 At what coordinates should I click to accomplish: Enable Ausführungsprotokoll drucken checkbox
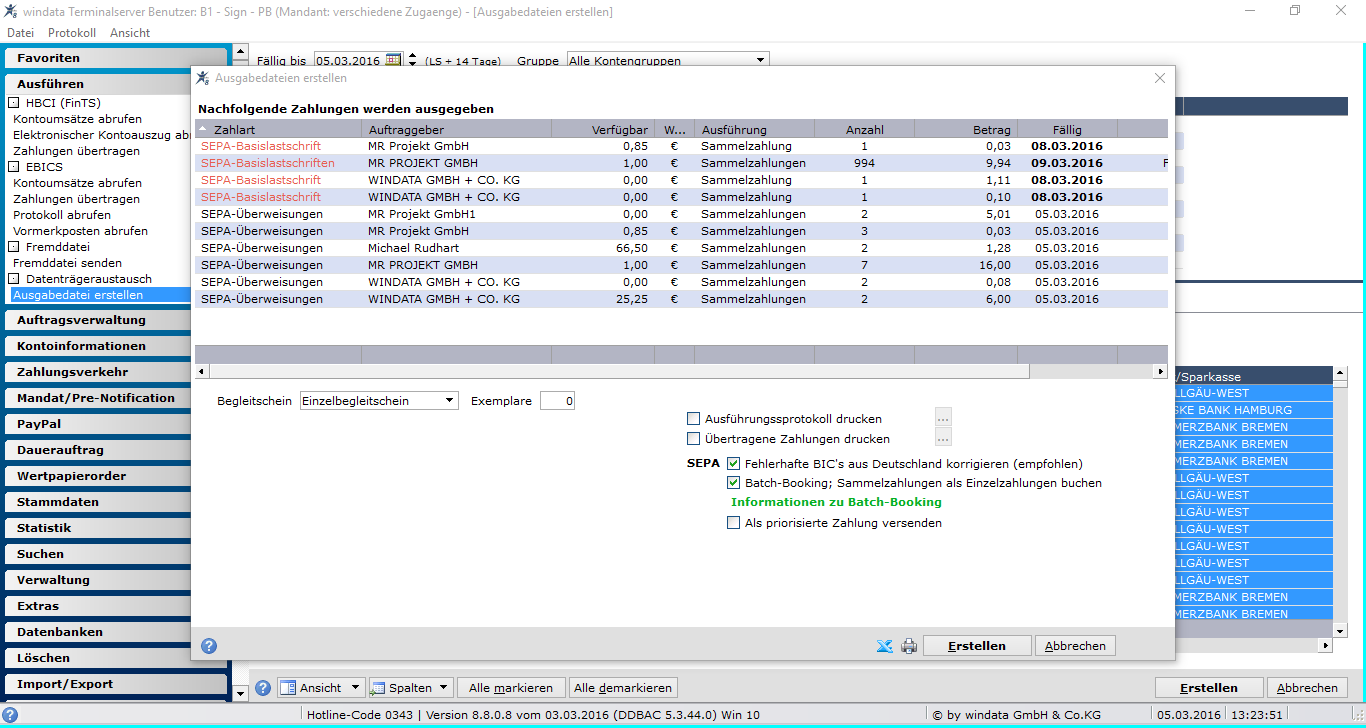tap(694, 419)
